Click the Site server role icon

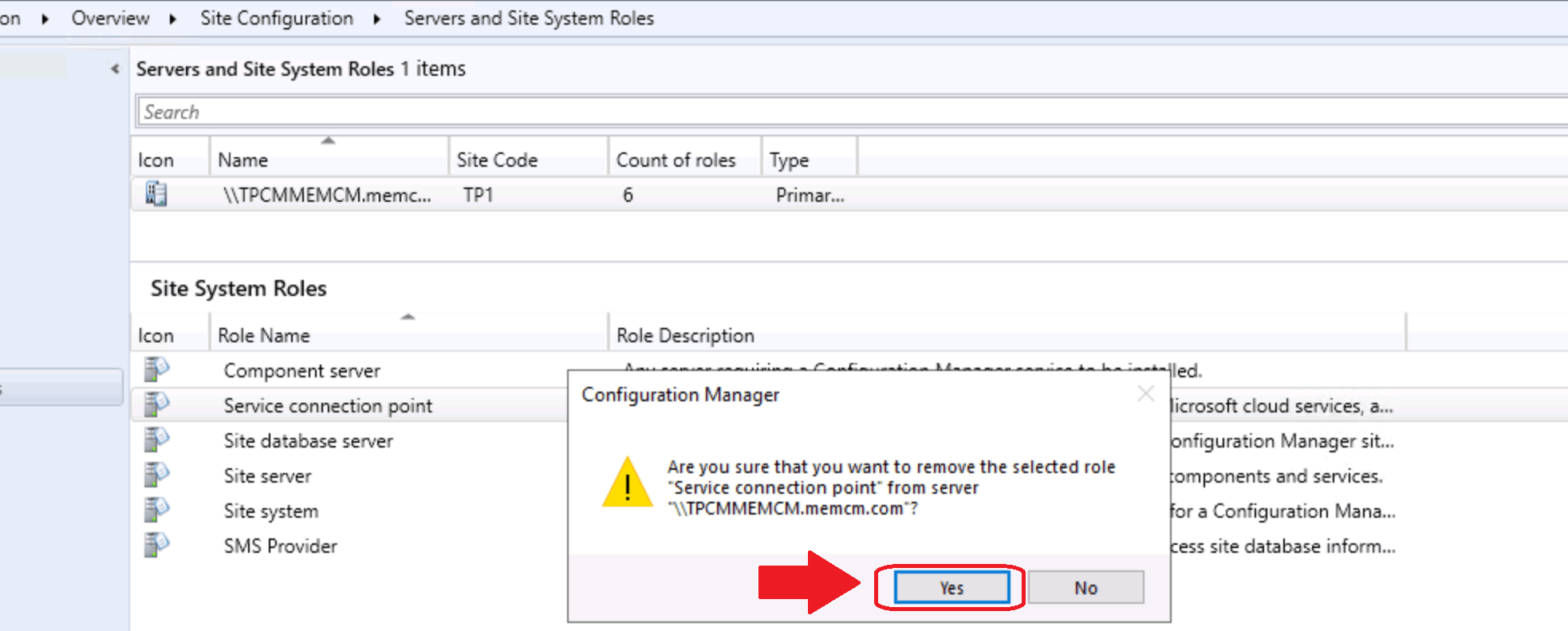click(156, 475)
